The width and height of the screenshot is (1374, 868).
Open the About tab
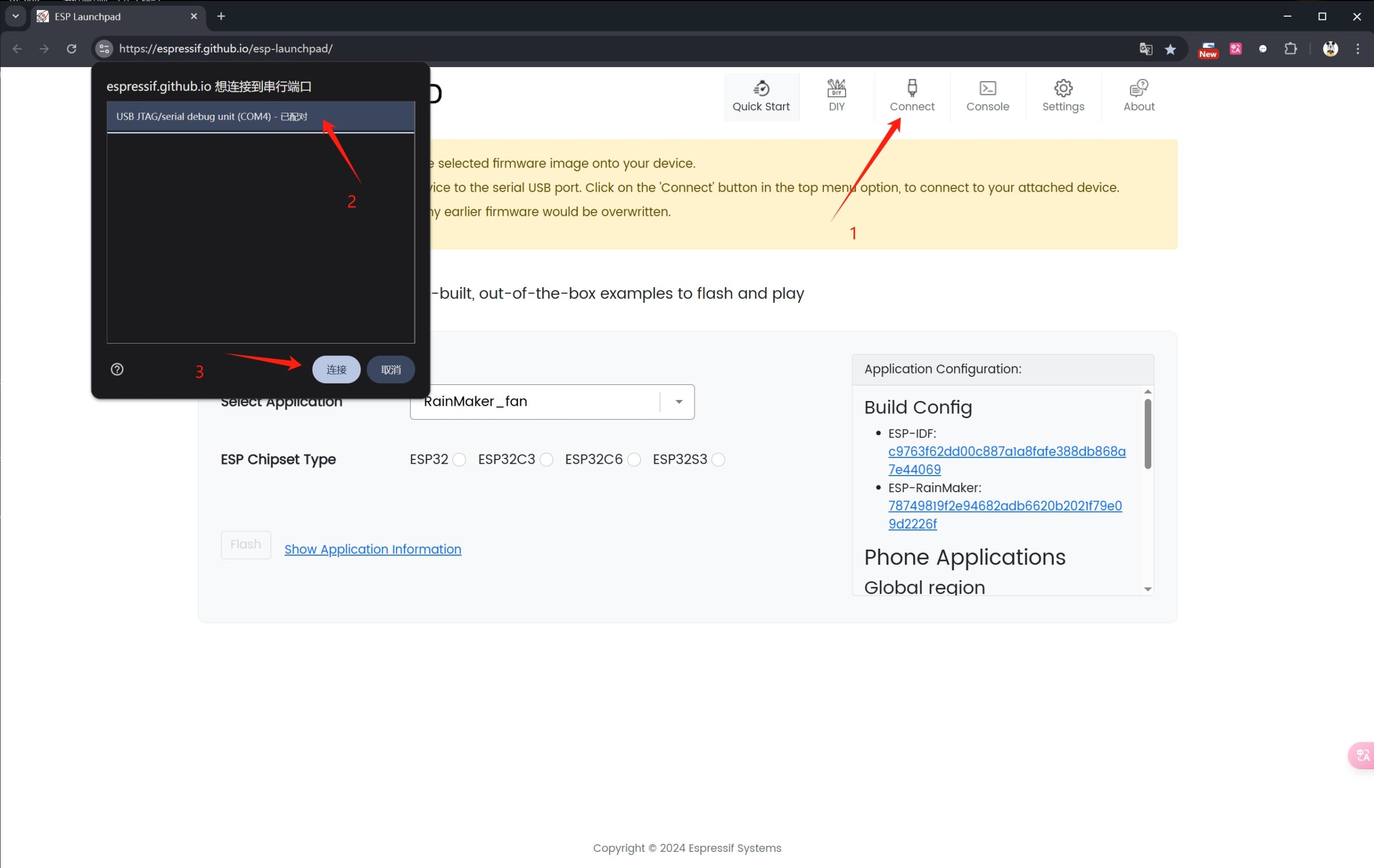(x=1139, y=97)
